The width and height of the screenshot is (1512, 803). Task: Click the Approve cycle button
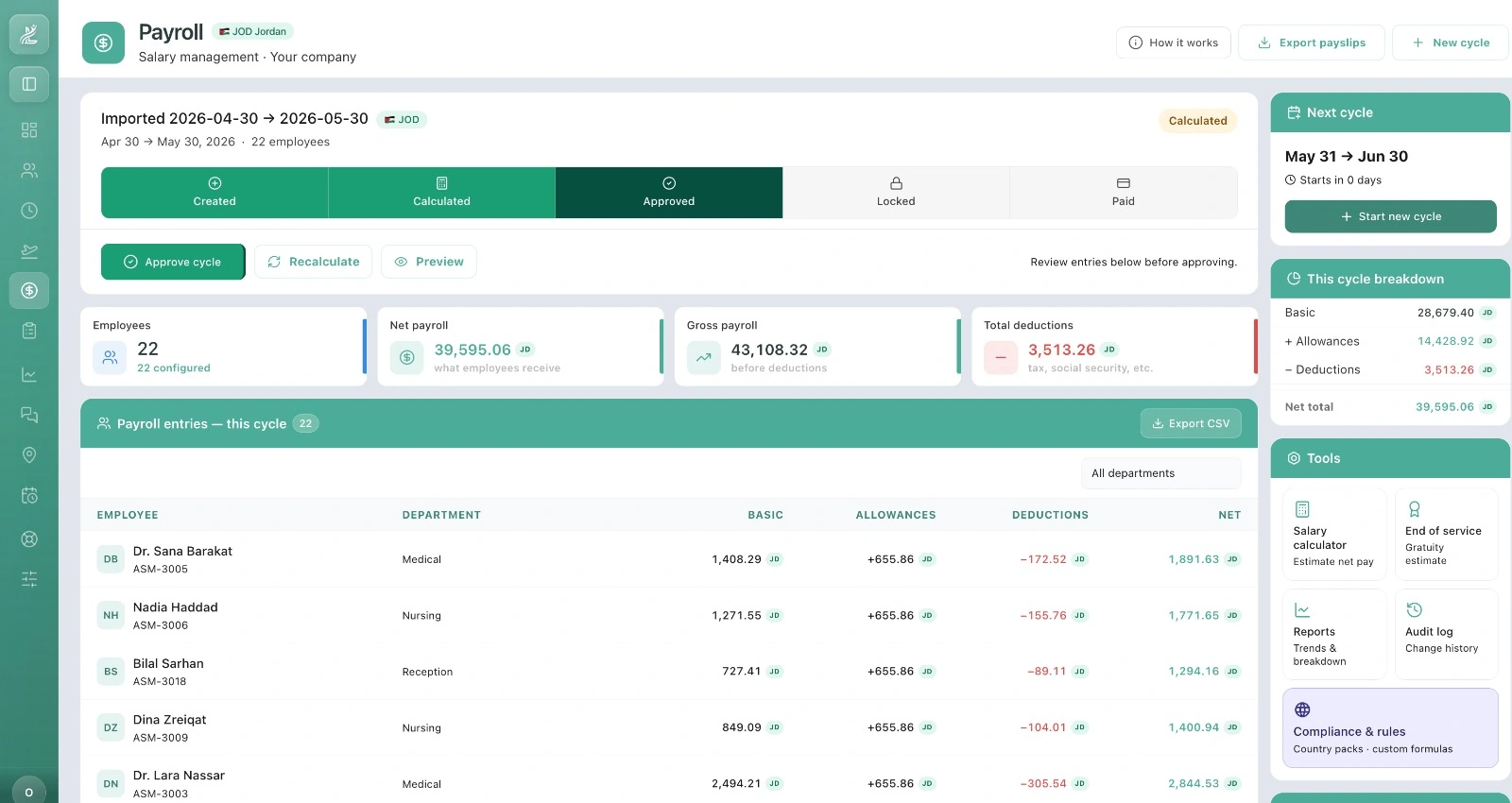(x=173, y=262)
